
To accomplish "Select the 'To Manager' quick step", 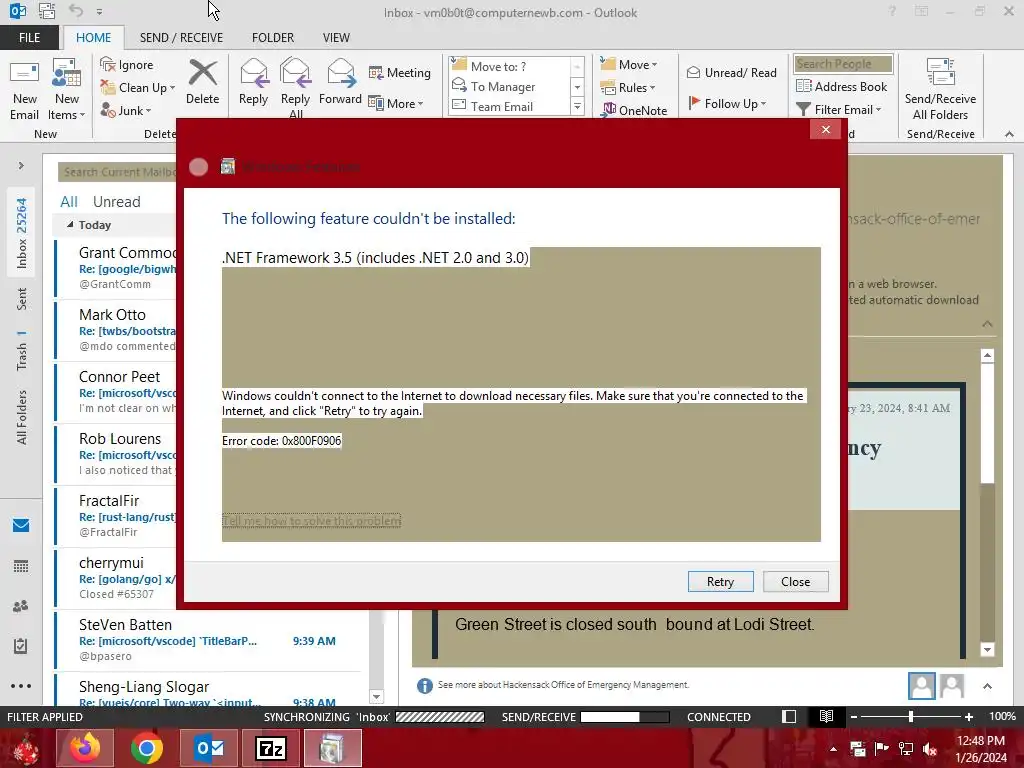I will (510, 86).
